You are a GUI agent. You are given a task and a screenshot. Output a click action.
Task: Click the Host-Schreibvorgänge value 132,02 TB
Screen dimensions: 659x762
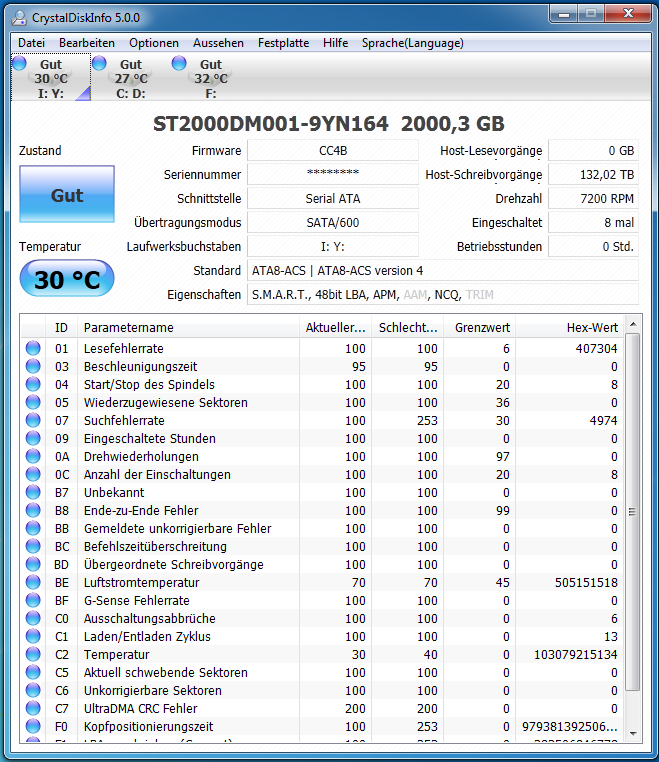point(593,174)
